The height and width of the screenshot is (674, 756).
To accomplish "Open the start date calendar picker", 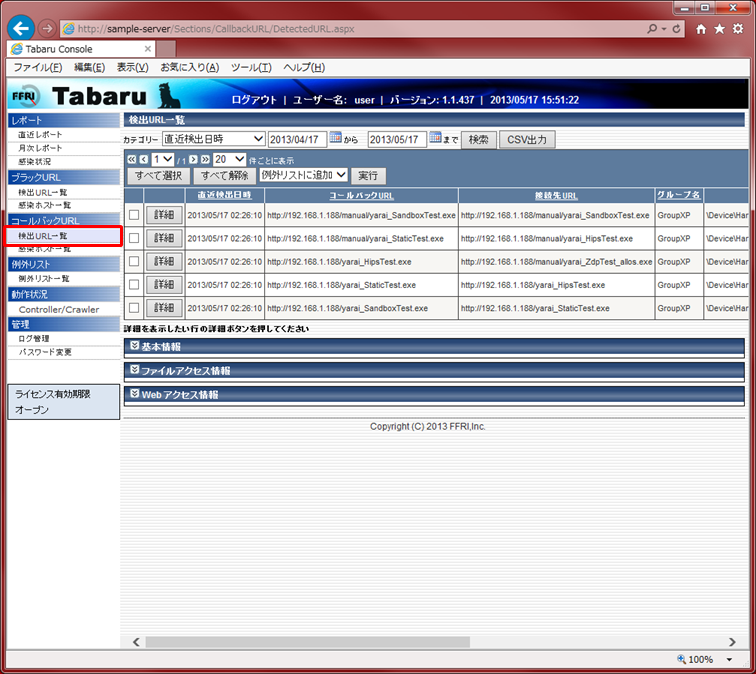I will (336, 139).
